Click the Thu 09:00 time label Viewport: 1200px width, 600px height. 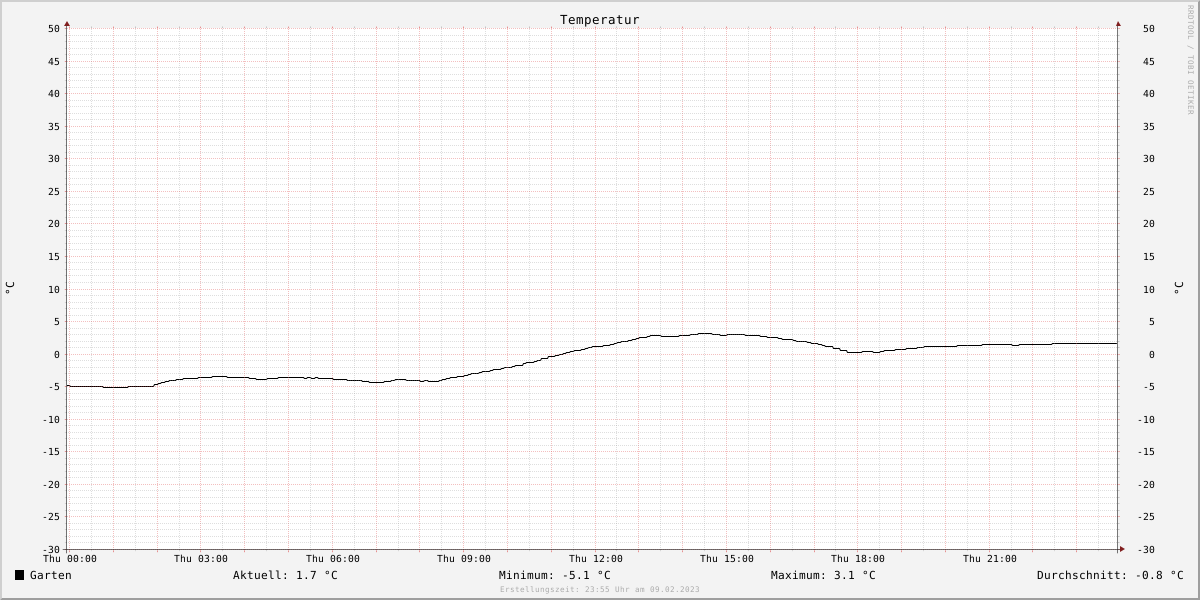pyautogui.click(x=464, y=559)
